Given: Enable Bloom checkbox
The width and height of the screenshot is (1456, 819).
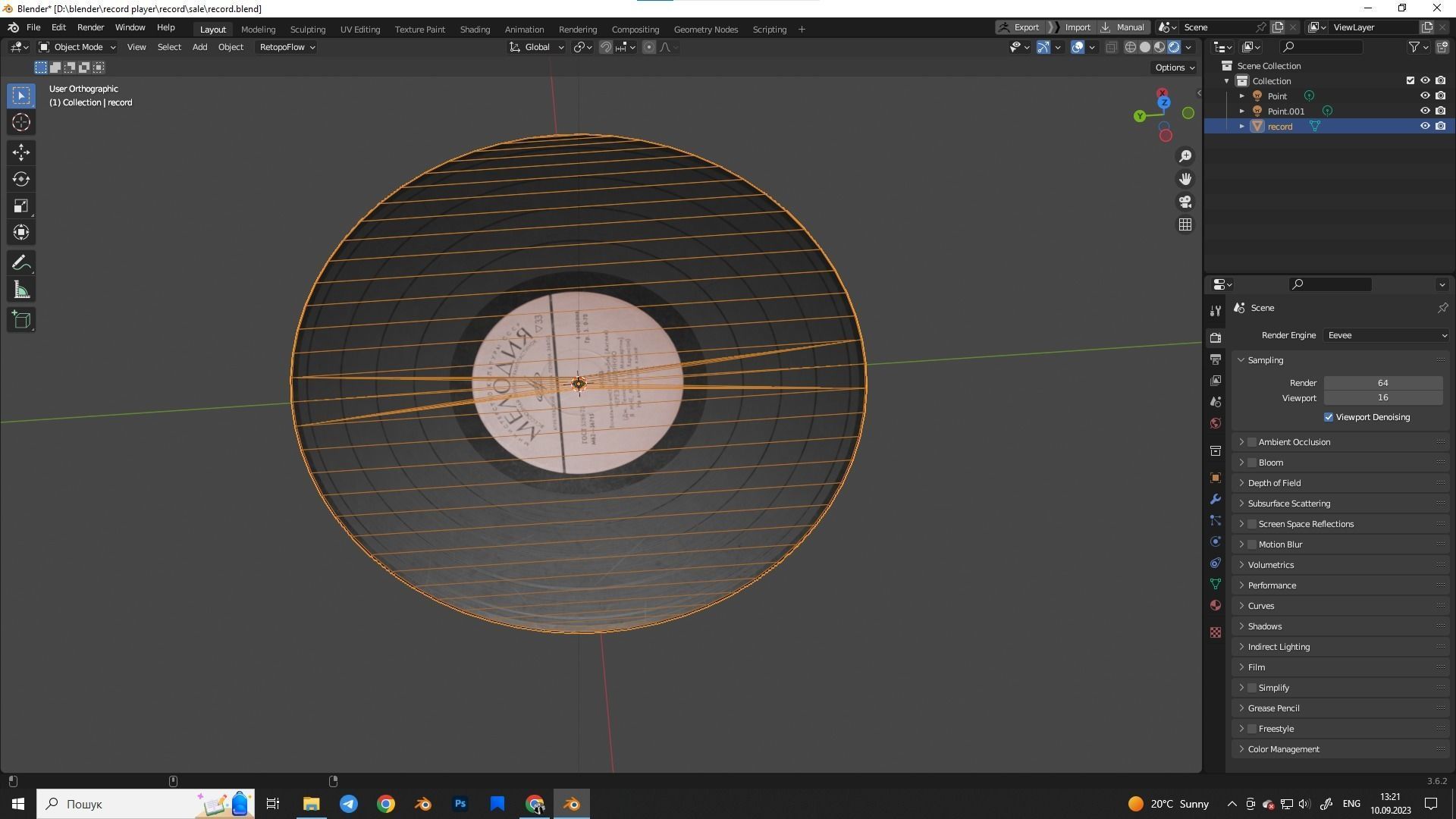Looking at the screenshot, I should point(1252,463).
